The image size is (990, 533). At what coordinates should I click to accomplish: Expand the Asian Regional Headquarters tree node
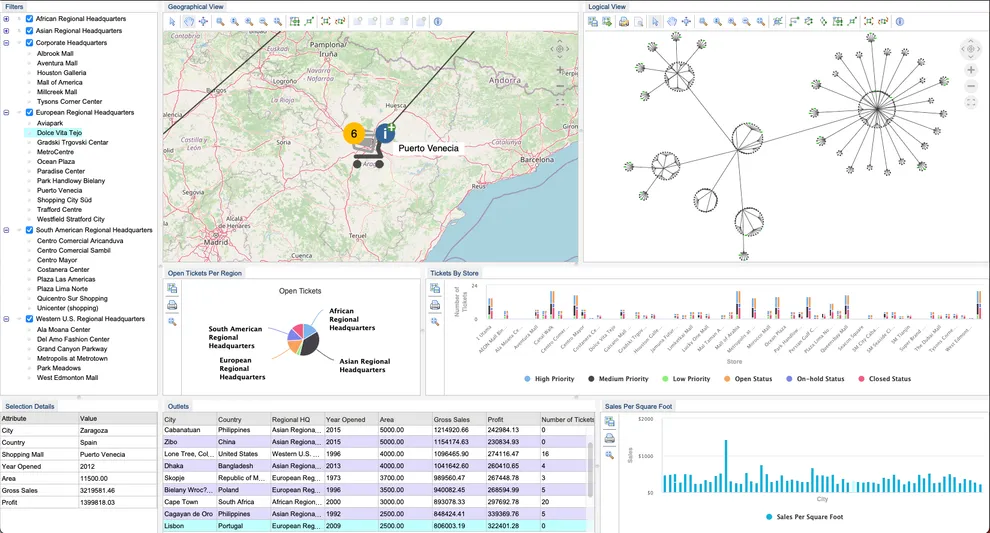(x=7, y=31)
